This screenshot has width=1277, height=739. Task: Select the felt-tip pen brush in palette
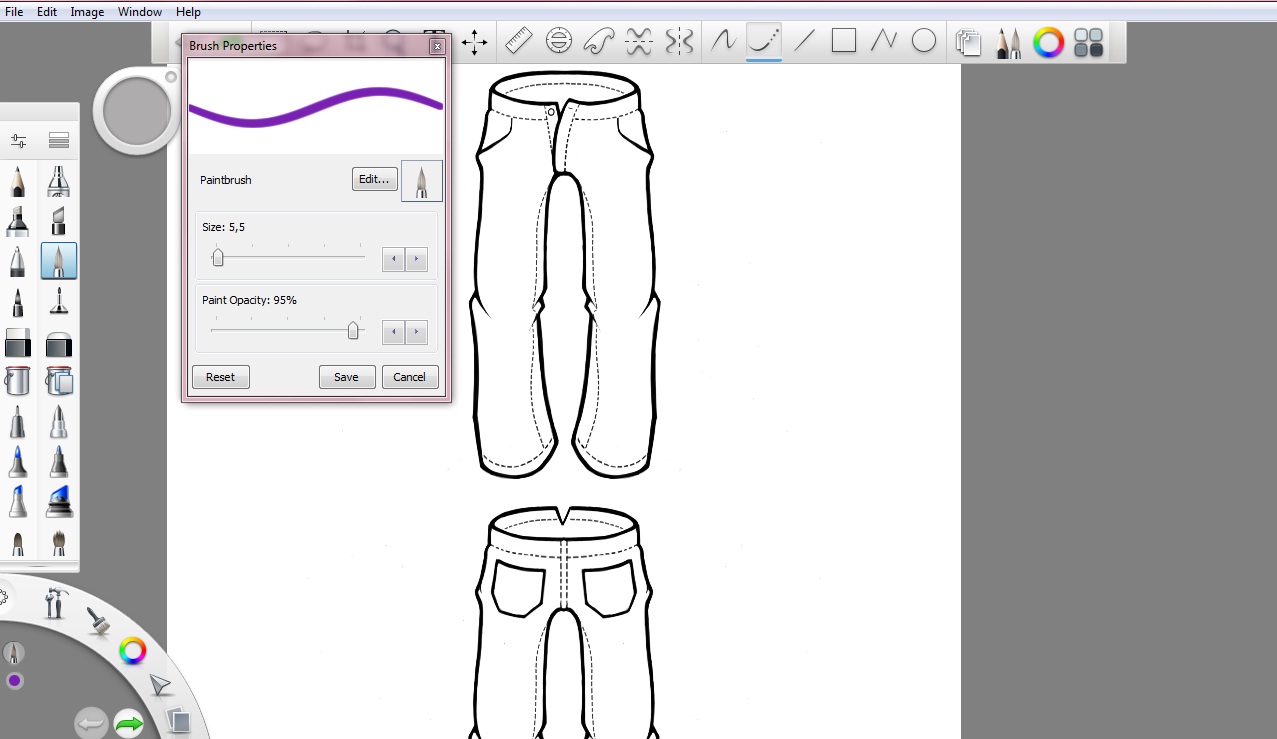(x=17, y=302)
